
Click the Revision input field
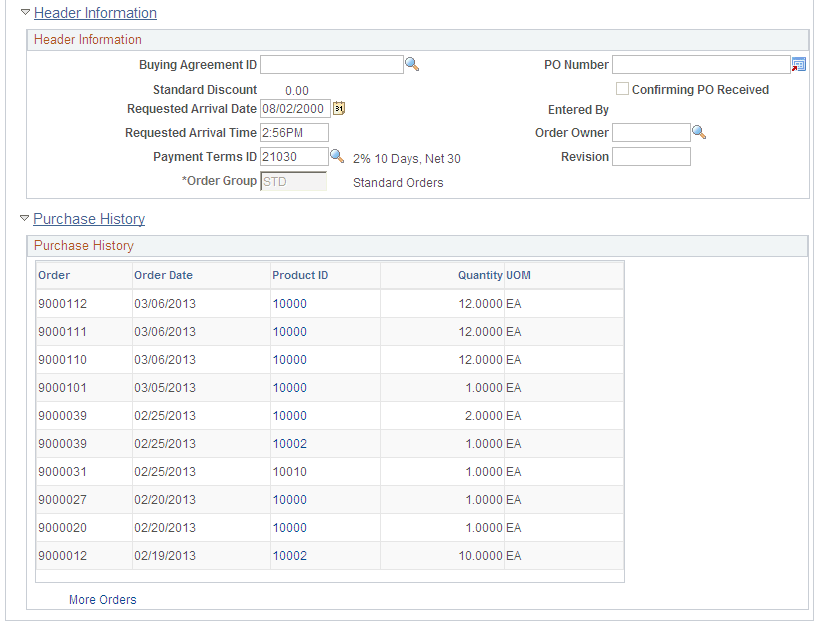click(x=651, y=156)
